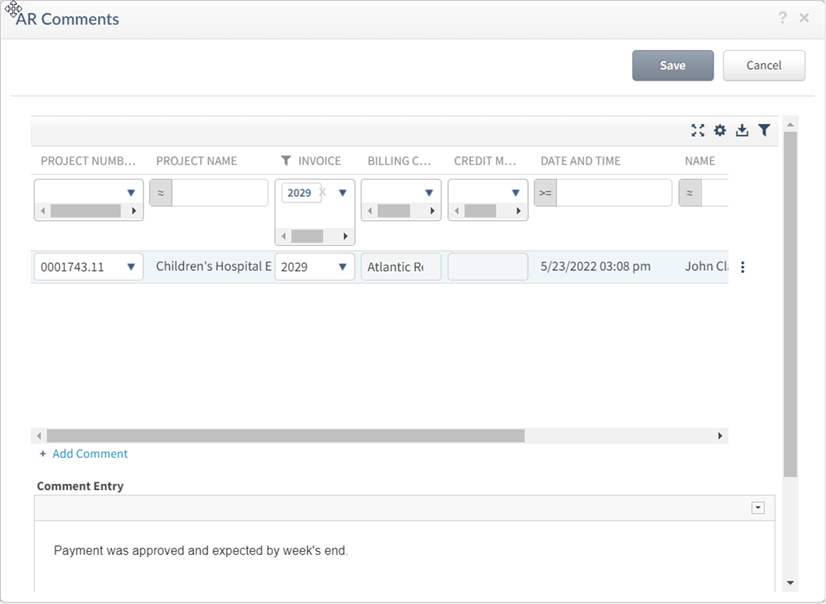Maximize the grid with expand icon
This screenshot has height=604, width=826.
click(698, 130)
